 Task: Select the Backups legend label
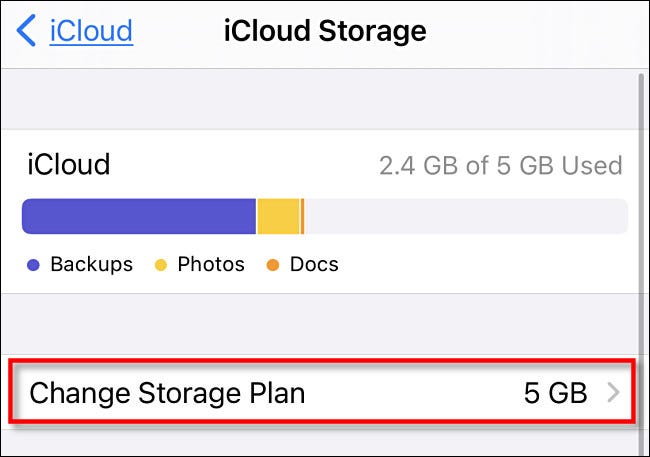coord(91,265)
